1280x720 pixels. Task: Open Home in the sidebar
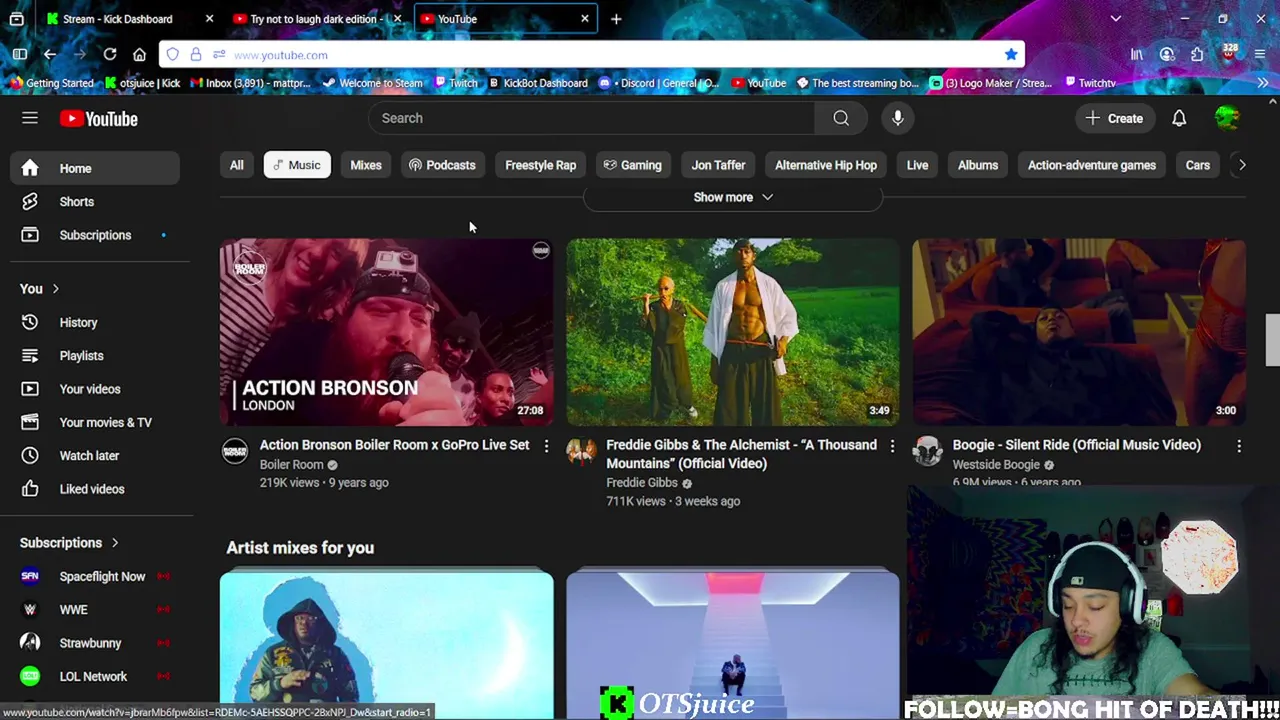coord(95,168)
